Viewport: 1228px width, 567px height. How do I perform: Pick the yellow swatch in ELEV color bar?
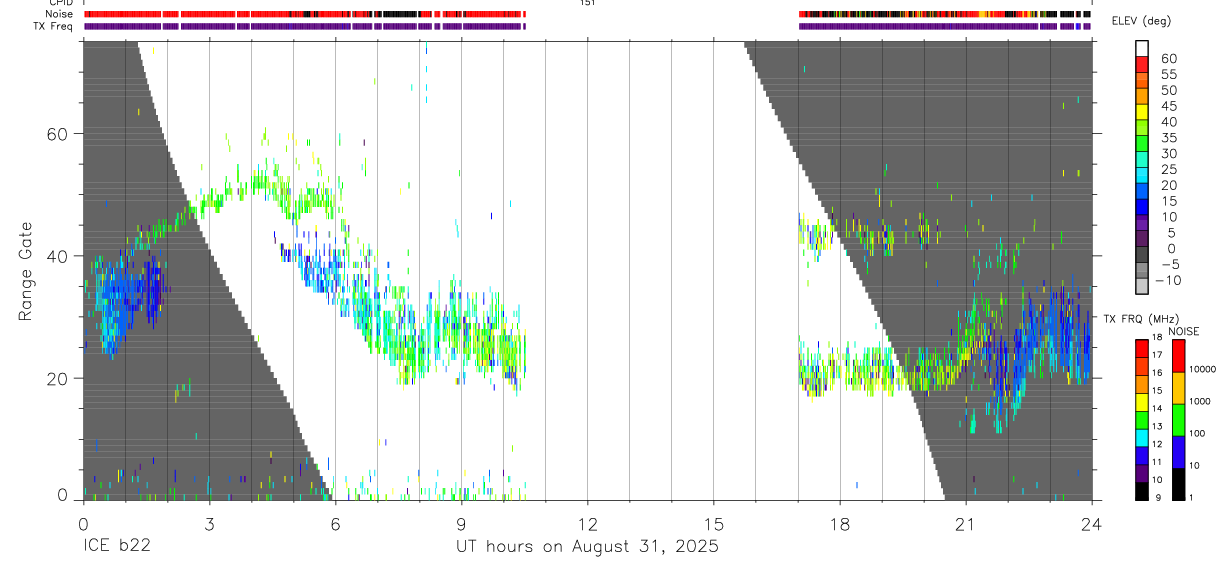point(1141,112)
